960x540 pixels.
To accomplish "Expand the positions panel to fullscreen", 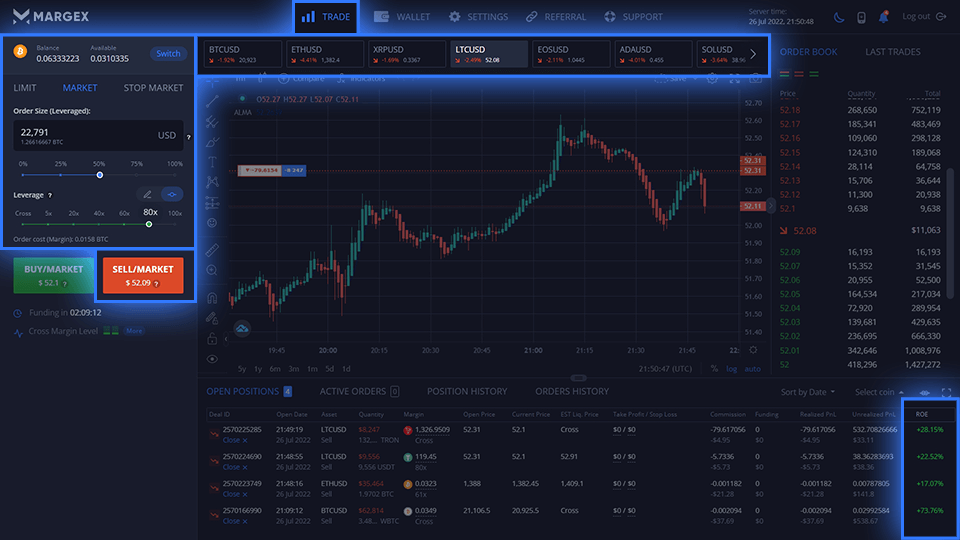I will click(946, 392).
